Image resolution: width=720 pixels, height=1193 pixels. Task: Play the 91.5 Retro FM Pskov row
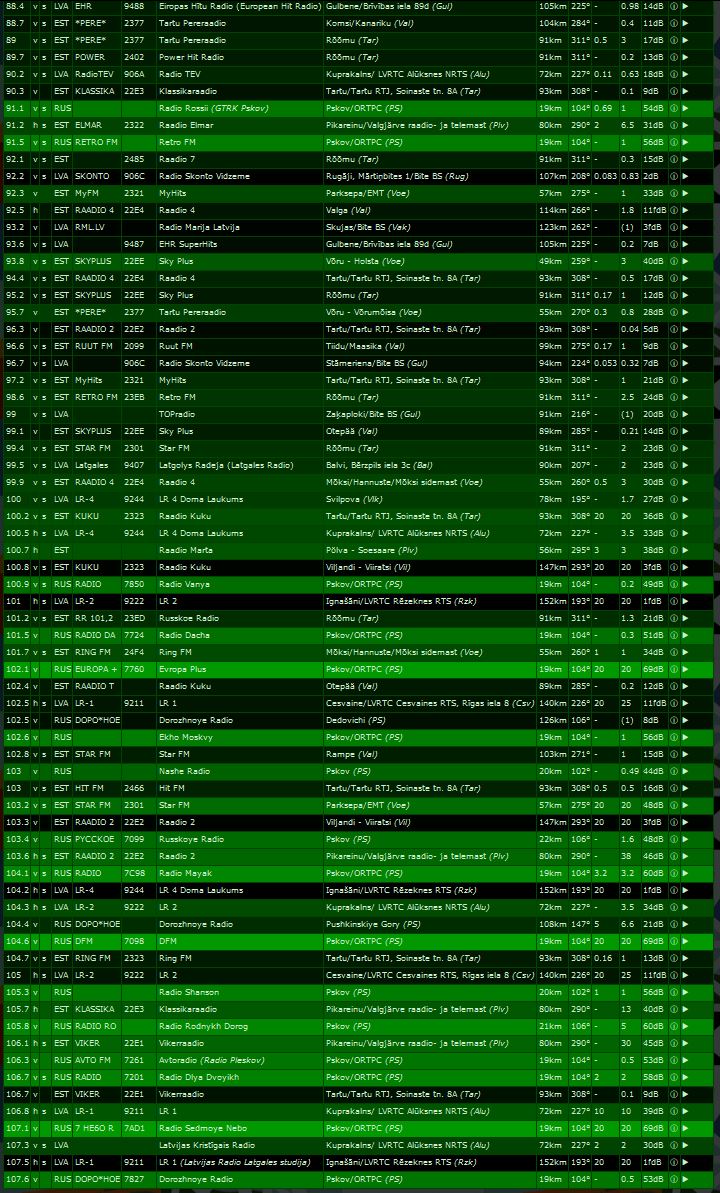click(x=686, y=142)
